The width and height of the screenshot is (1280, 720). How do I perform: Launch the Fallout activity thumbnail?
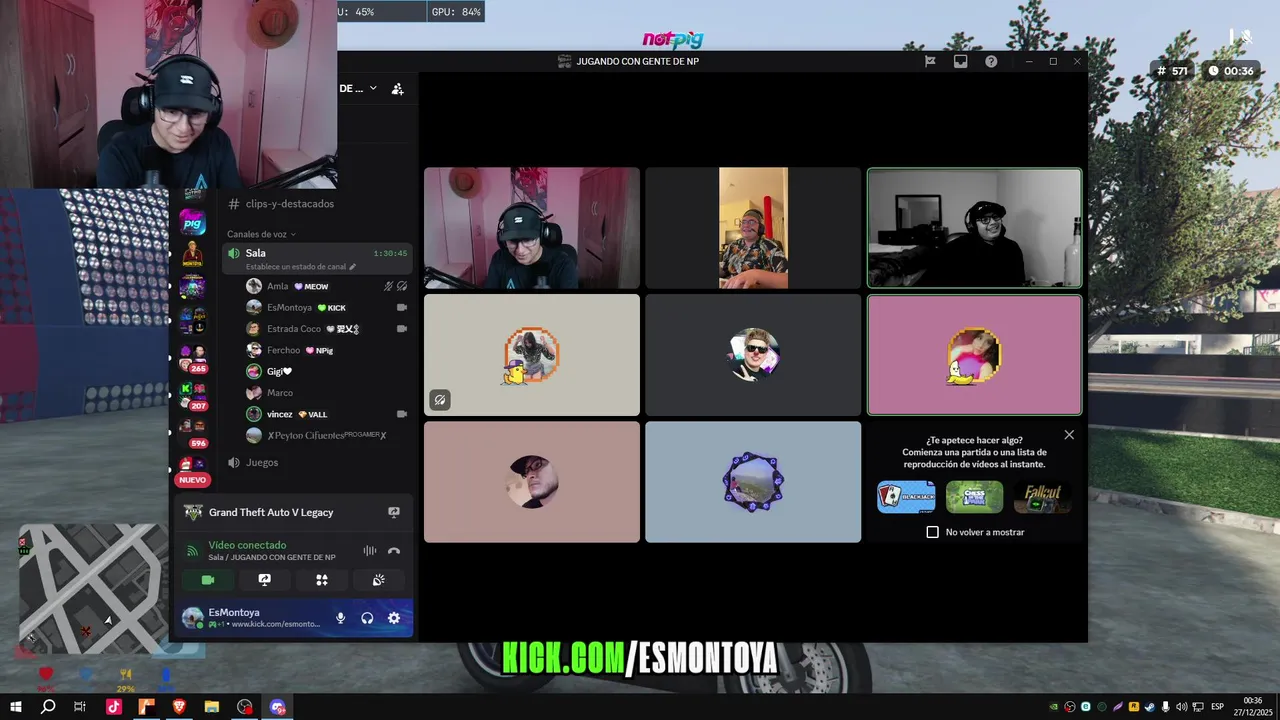click(x=1042, y=497)
